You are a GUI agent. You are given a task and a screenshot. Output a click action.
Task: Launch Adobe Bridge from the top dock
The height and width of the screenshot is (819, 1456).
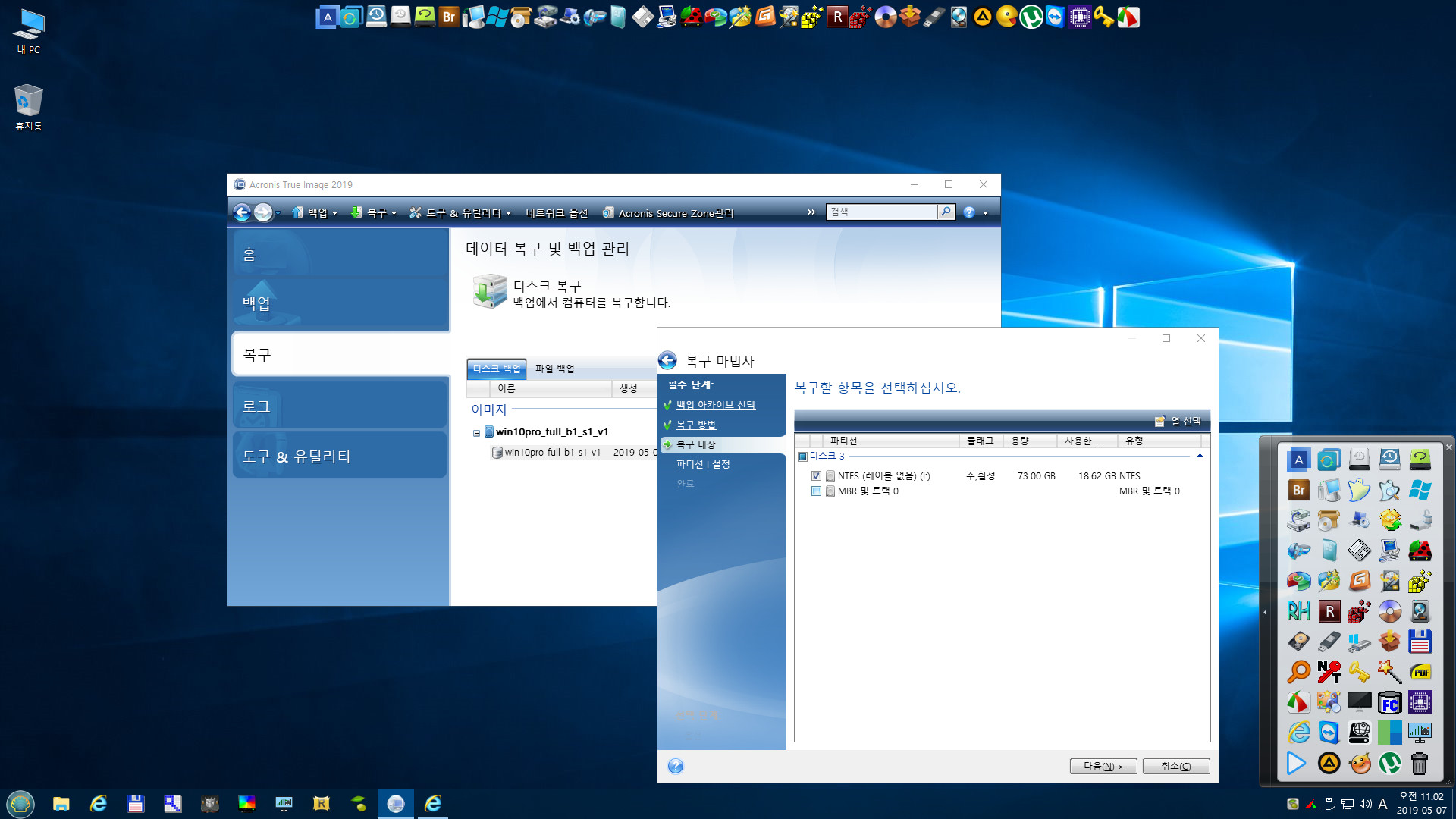tap(449, 17)
